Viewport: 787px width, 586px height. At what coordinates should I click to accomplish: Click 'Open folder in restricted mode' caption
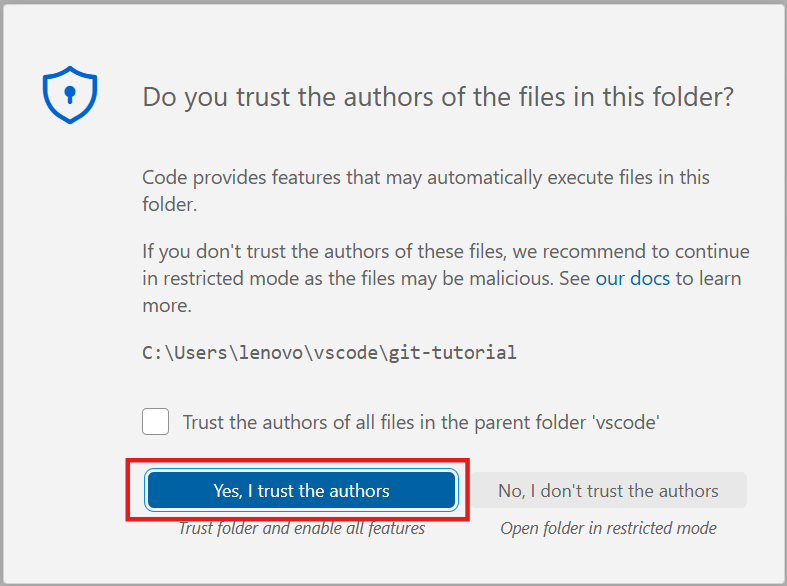[x=608, y=528]
